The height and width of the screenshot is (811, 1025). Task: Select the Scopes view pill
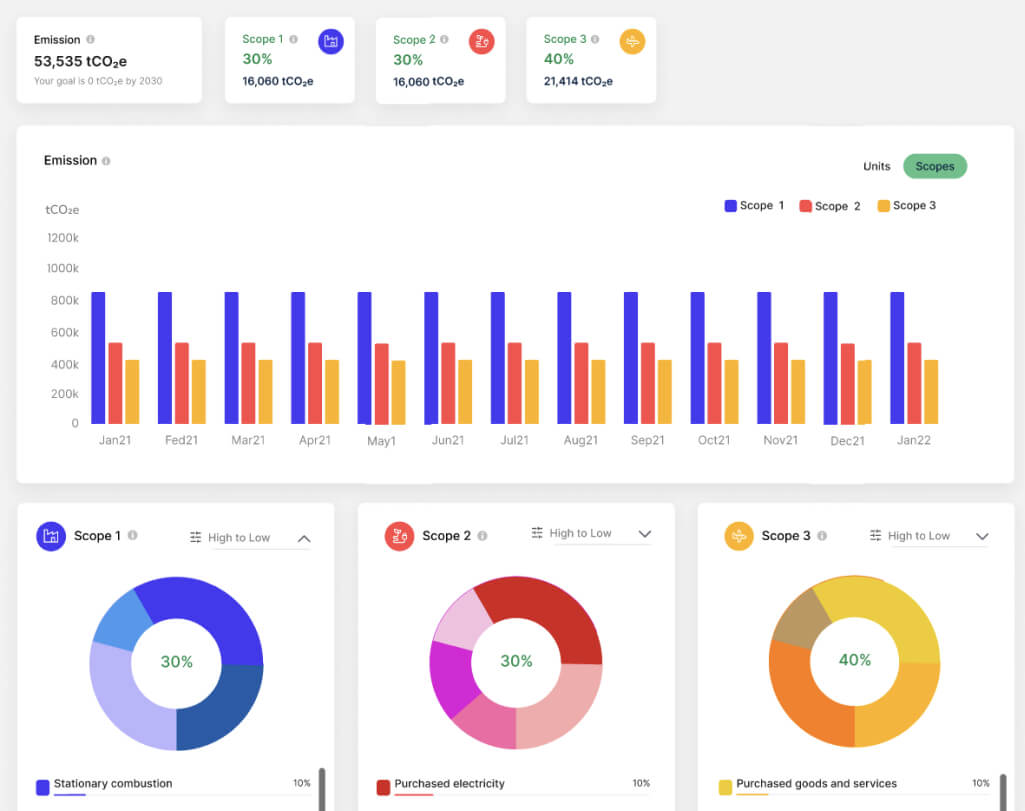[x=935, y=166]
